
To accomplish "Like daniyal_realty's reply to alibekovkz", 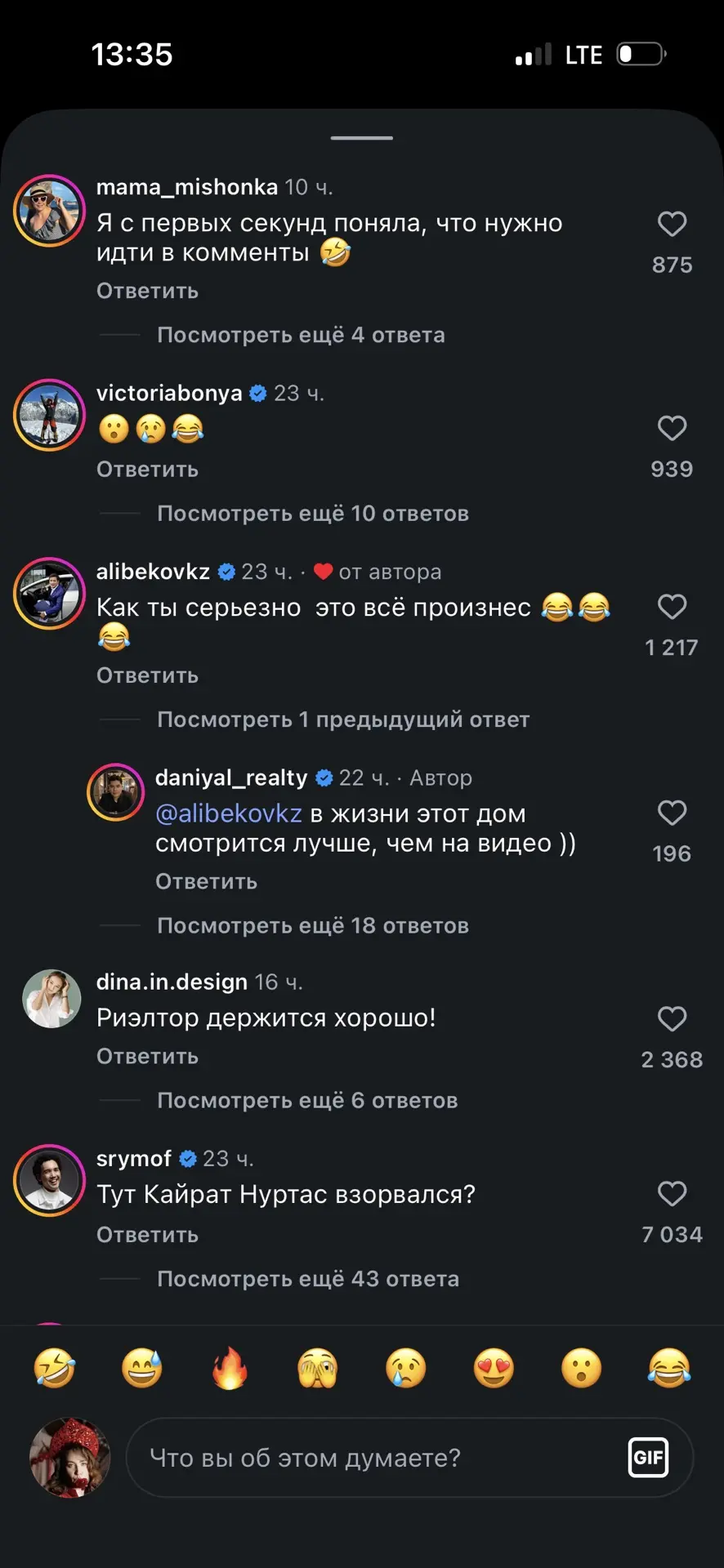I will [672, 813].
